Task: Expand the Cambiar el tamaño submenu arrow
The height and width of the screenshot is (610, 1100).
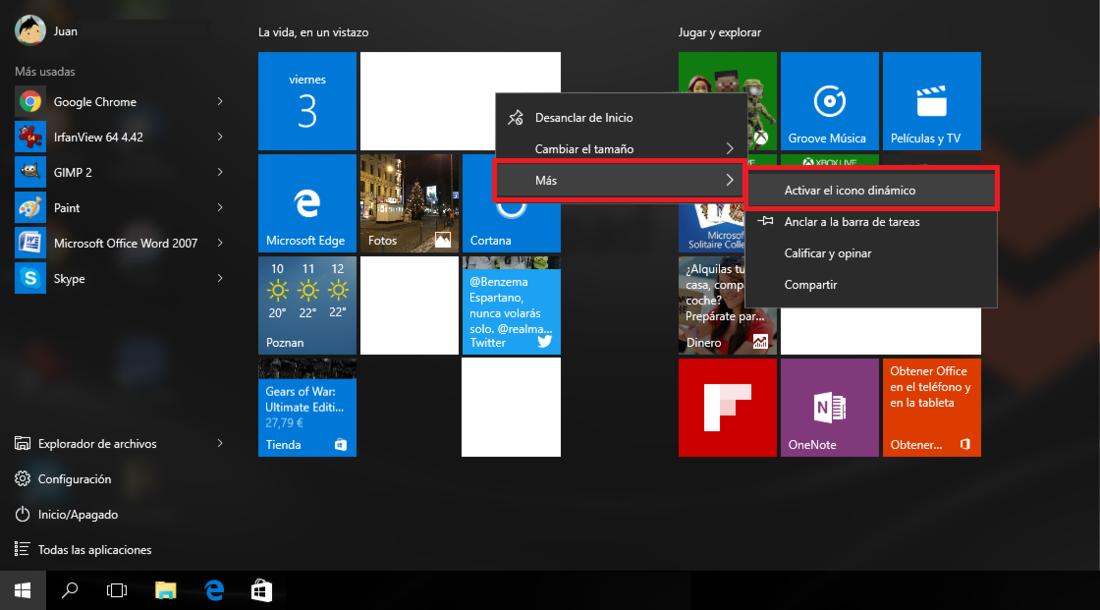Action: click(730, 149)
